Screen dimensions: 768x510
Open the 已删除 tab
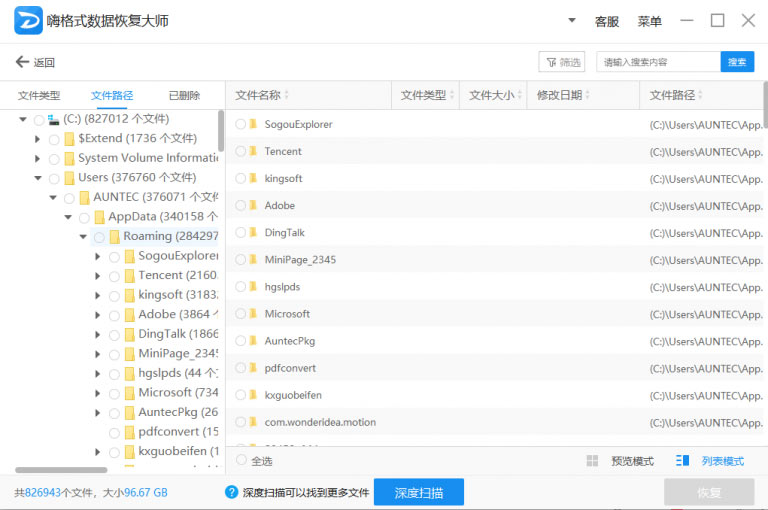click(184, 96)
